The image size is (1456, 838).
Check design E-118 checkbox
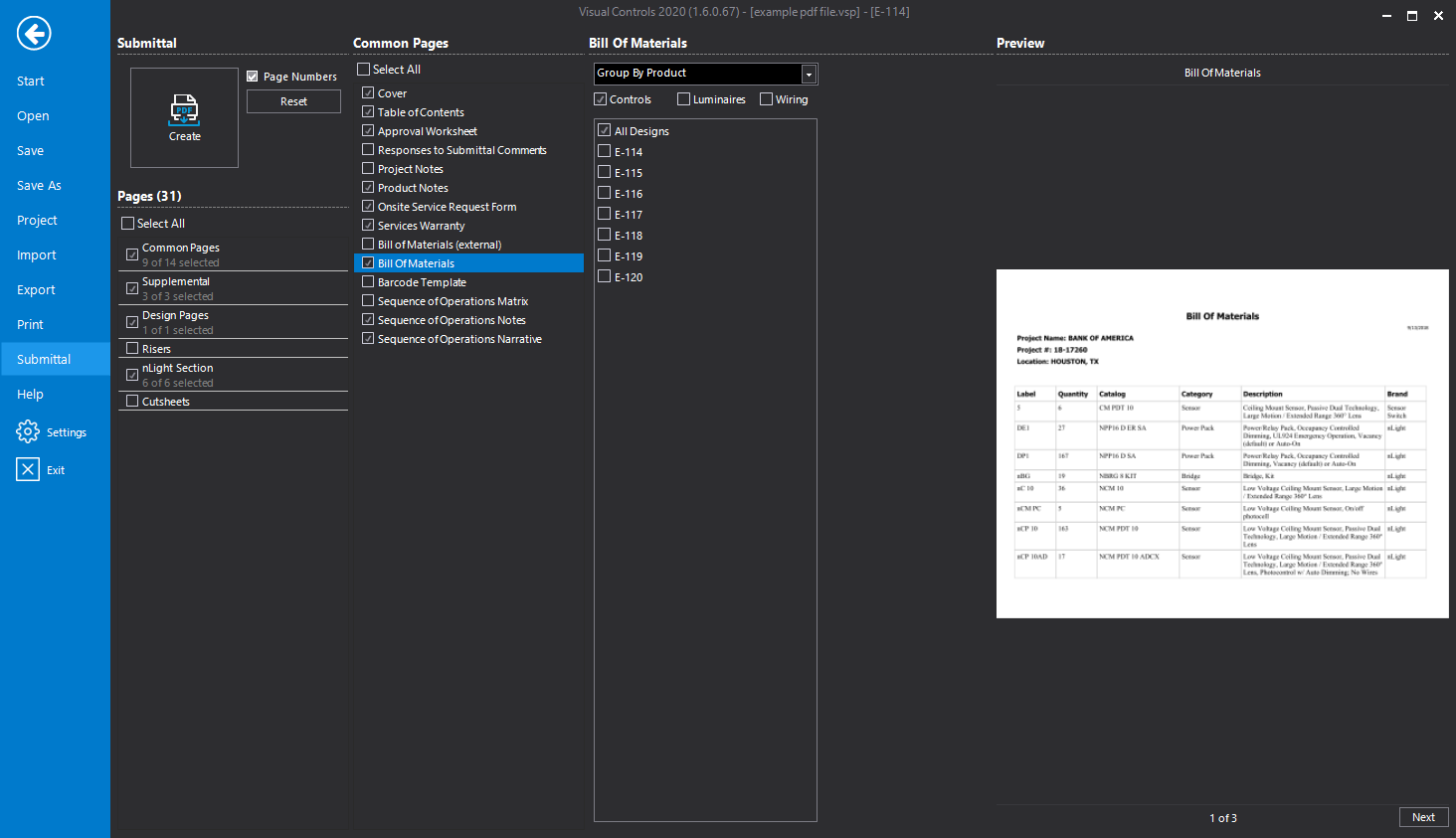604,235
